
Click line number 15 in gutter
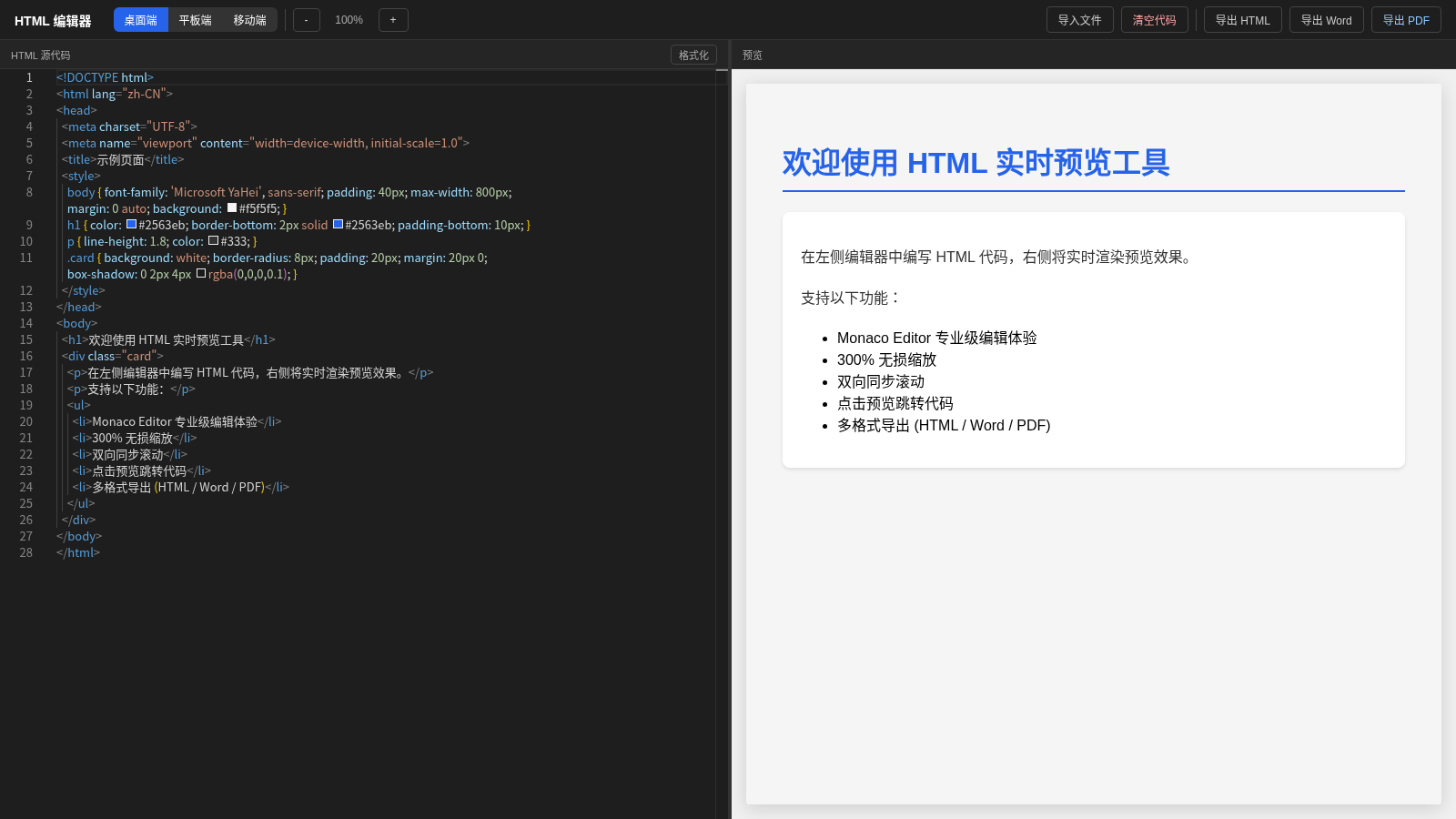(26, 339)
